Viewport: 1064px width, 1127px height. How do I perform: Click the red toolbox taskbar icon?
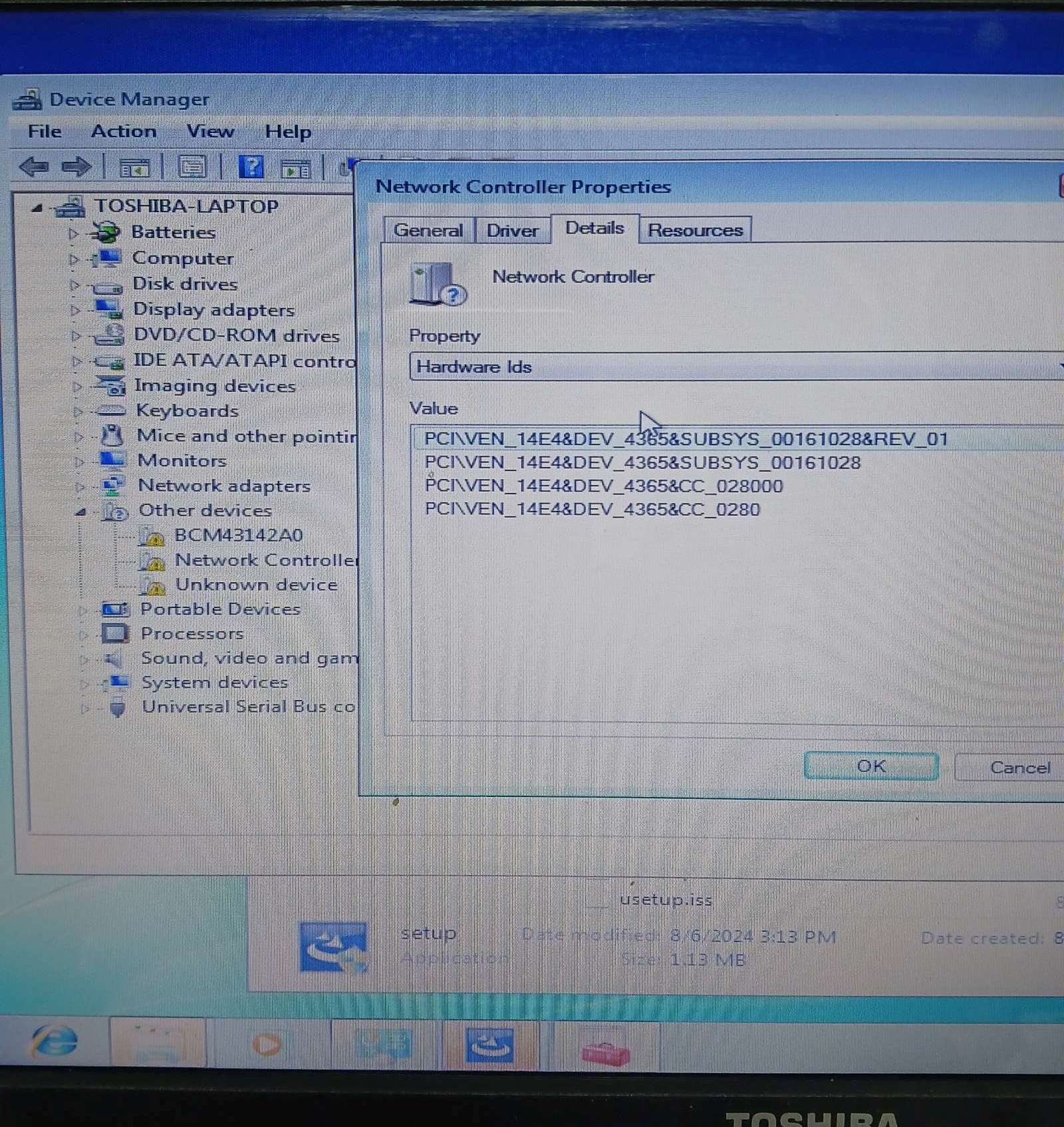(x=604, y=1048)
